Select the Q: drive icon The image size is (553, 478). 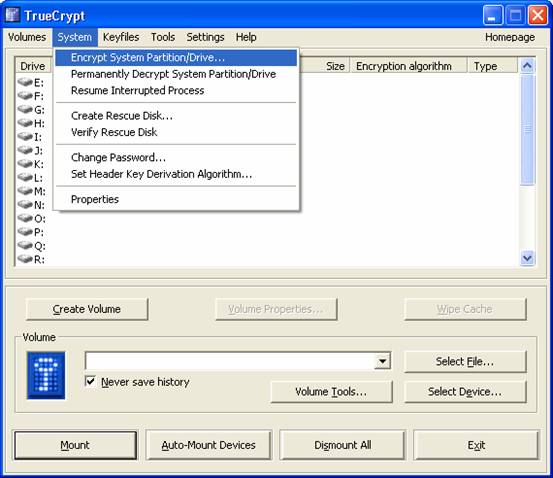(25, 246)
